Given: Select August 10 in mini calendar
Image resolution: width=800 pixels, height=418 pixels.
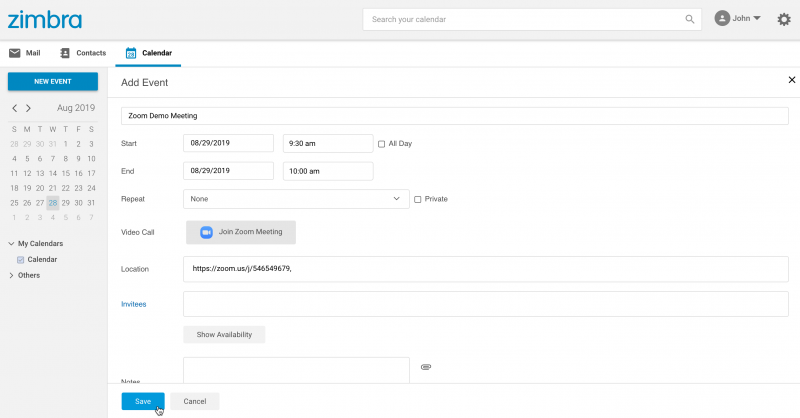Looking at the screenshot, I should [91, 159].
